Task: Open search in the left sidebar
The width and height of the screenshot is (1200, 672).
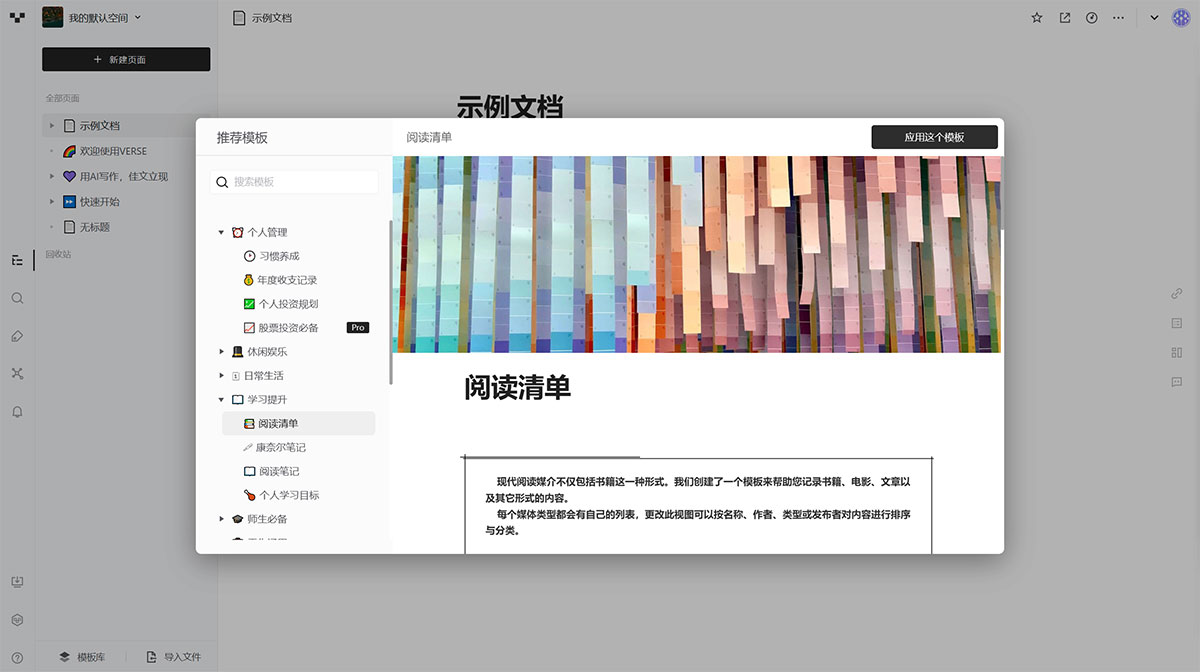Action: pos(15,298)
